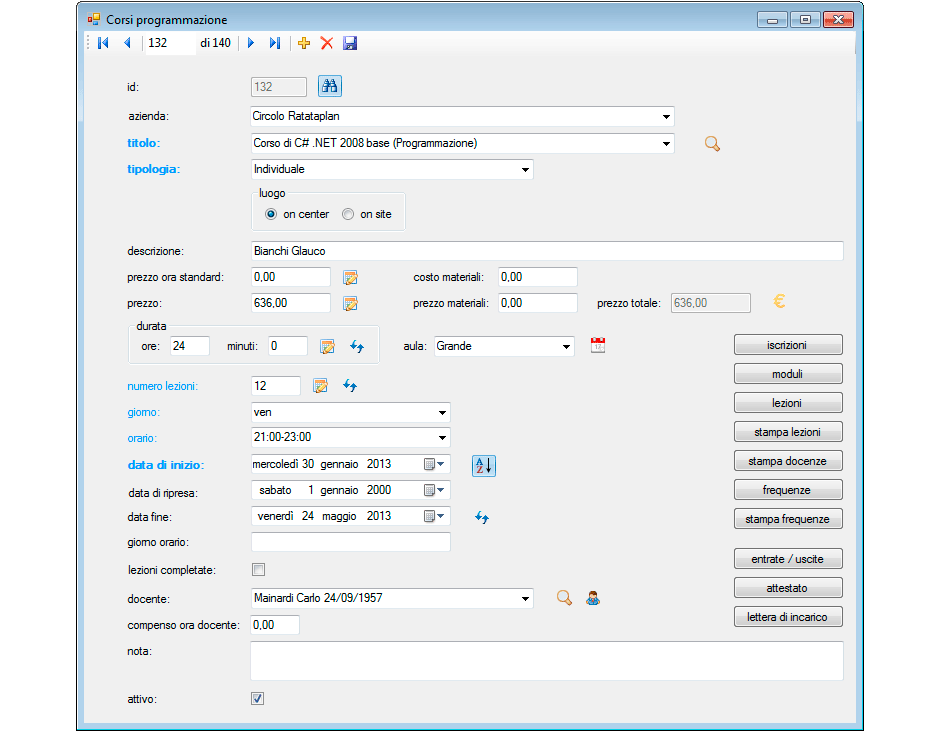Screen dimensions: 940x732
Task: Click the prezzo materiali field
Action: coord(538,303)
